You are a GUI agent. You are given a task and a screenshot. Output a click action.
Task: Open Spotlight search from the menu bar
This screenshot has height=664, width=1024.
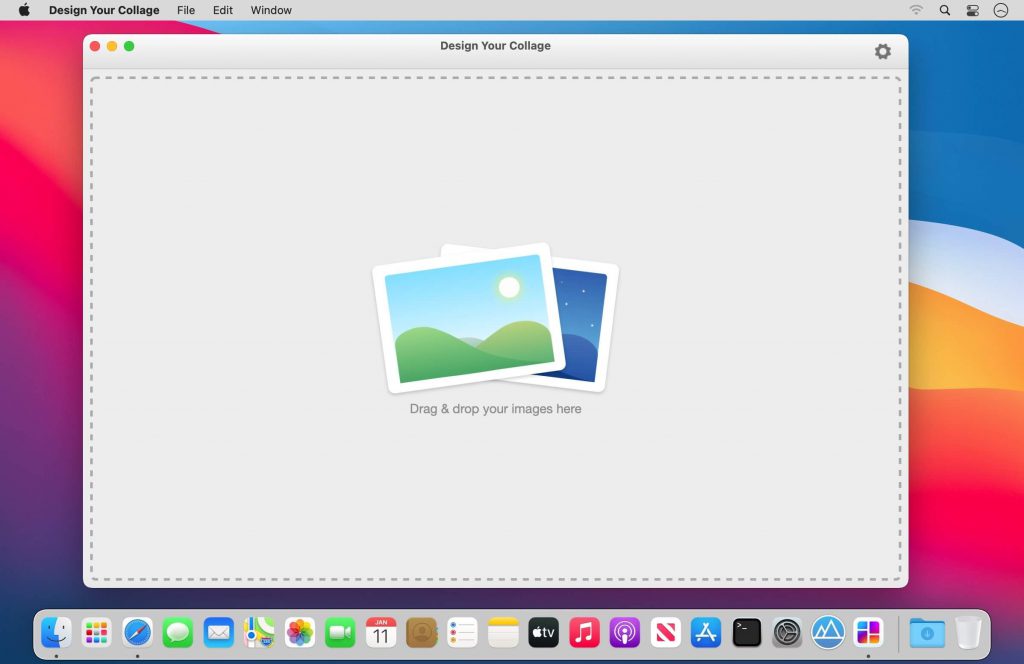pos(944,10)
